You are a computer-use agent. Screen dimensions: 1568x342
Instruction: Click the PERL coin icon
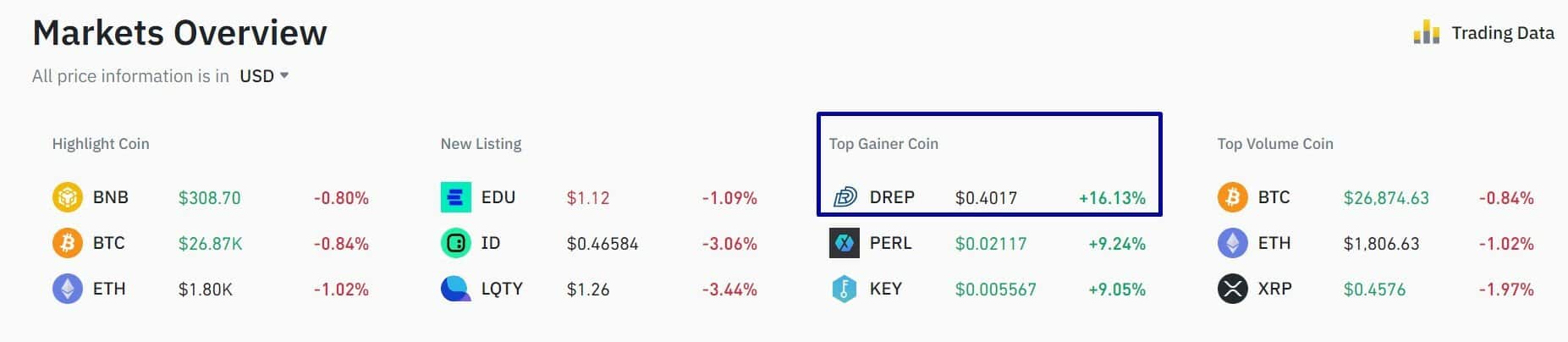click(x=845, y=244)
